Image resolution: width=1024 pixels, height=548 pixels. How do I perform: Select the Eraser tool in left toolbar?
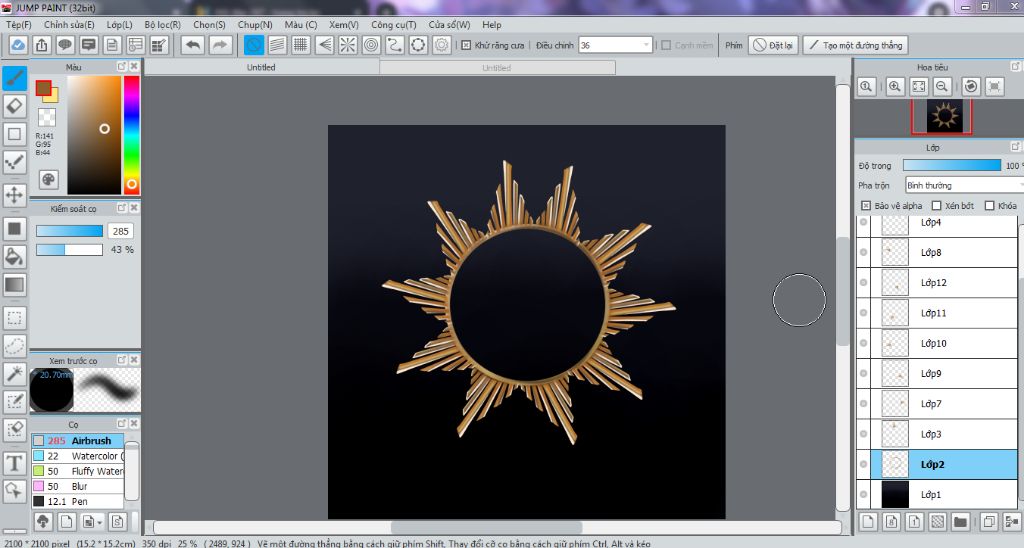tap(15, 106)
